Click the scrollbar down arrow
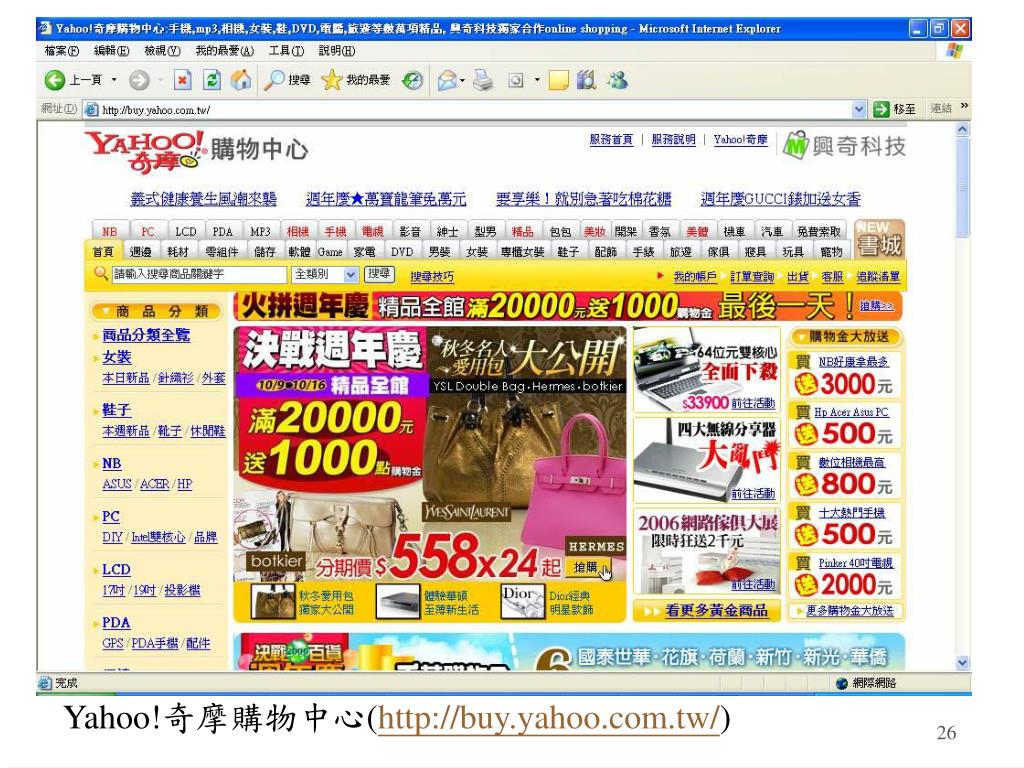 [963, 663]
